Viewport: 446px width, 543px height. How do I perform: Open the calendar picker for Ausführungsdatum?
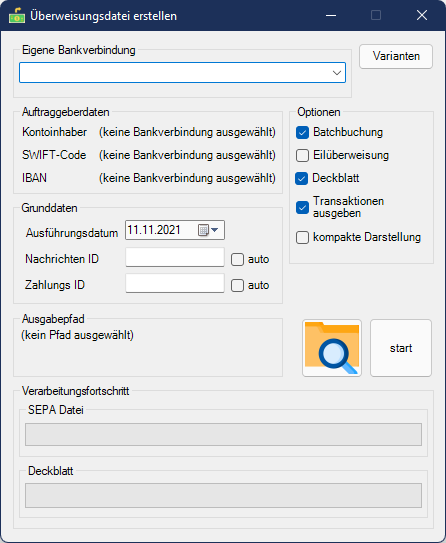click(x=203, y=230)
